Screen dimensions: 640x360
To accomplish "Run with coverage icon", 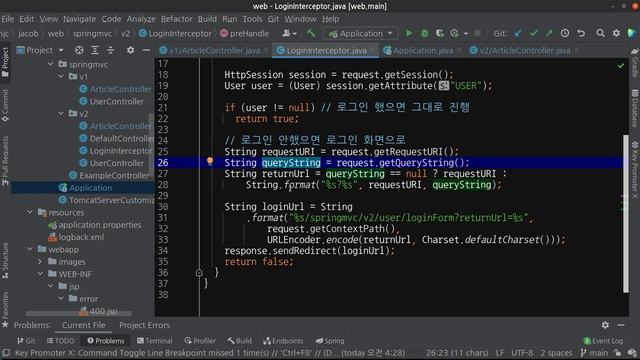I will 440,33.
